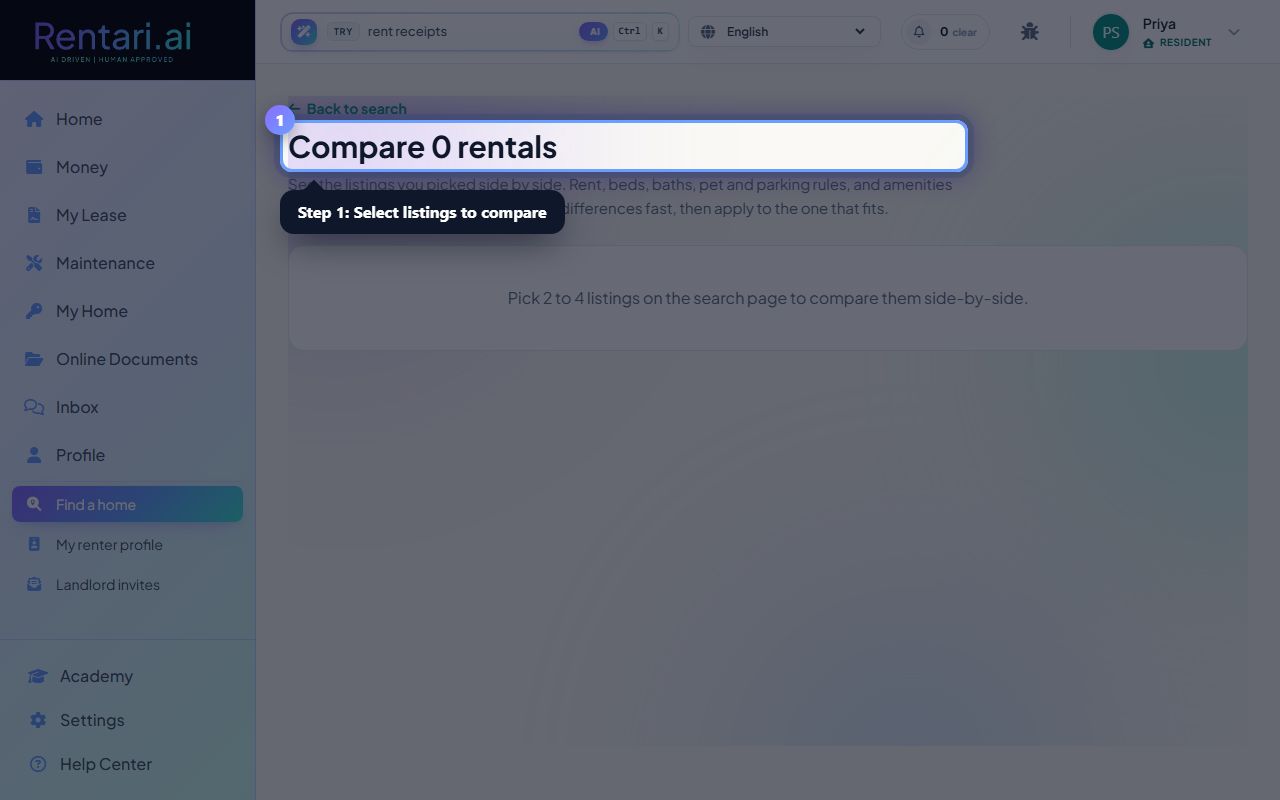This screenshot has height=800, width=1280.
Task: Click the Maintenance tools icon
Action: 34,263
